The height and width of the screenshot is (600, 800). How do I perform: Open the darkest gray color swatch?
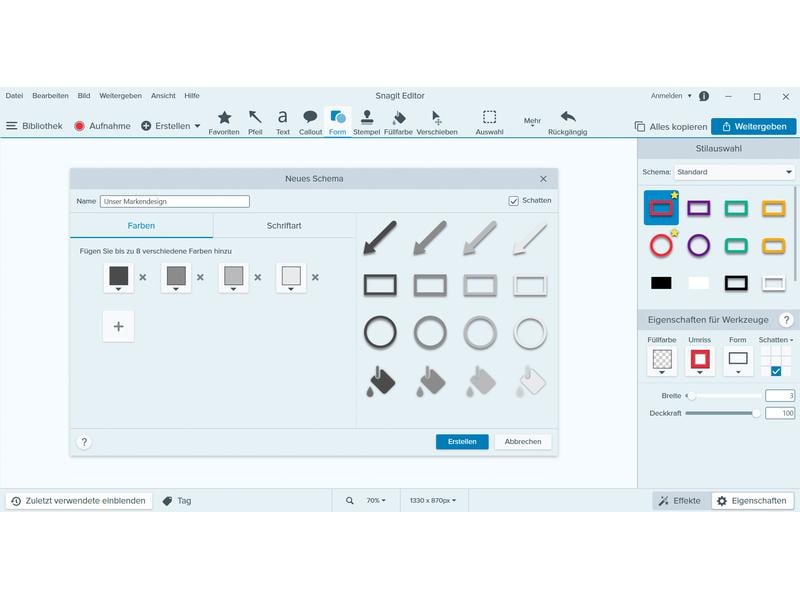click(118, 278)
